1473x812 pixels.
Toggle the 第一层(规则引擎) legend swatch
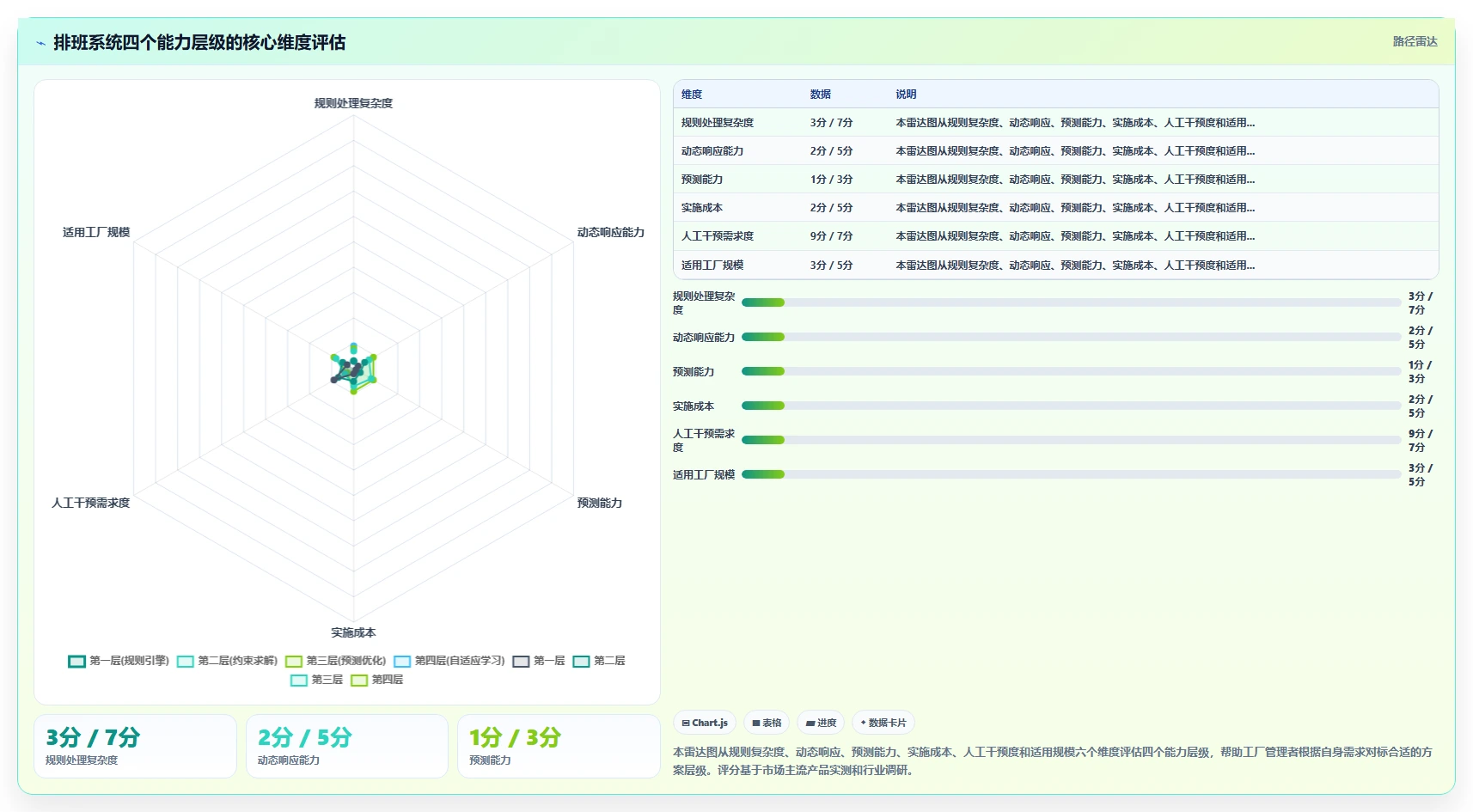(76, 661)
